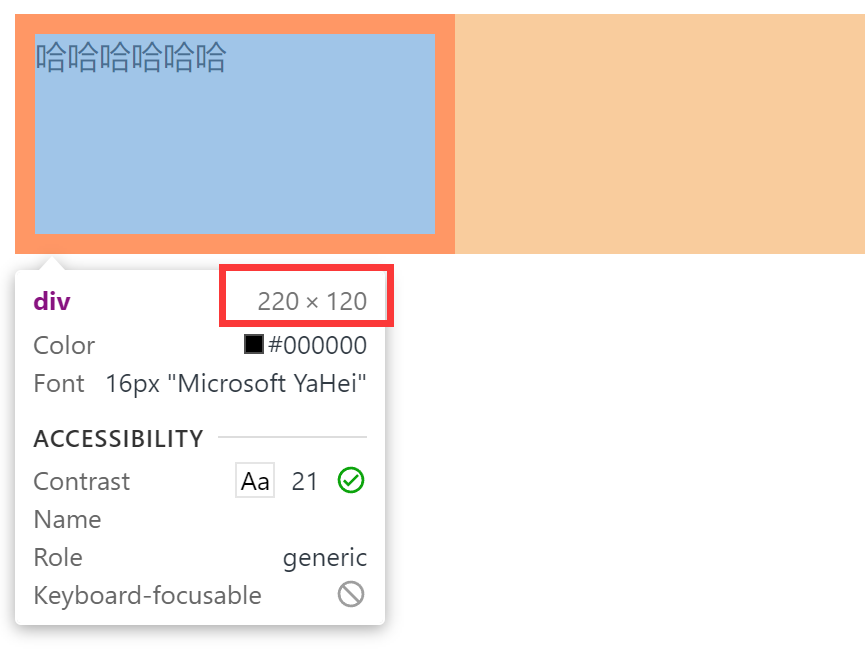
Task: Click the 220 × 120 dimensions text
Action: 312,301
